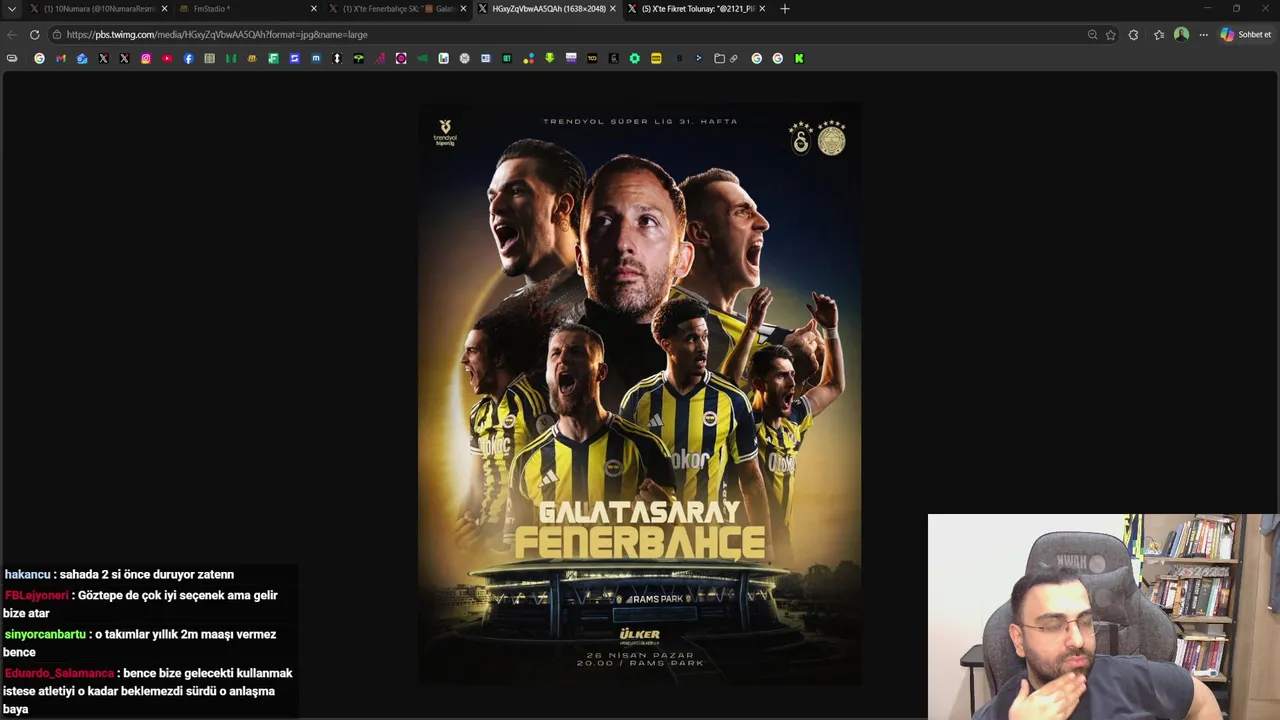1280x720 pixels.
Task: Reload the page with the refresh icon
Action: tap(34, 34)
